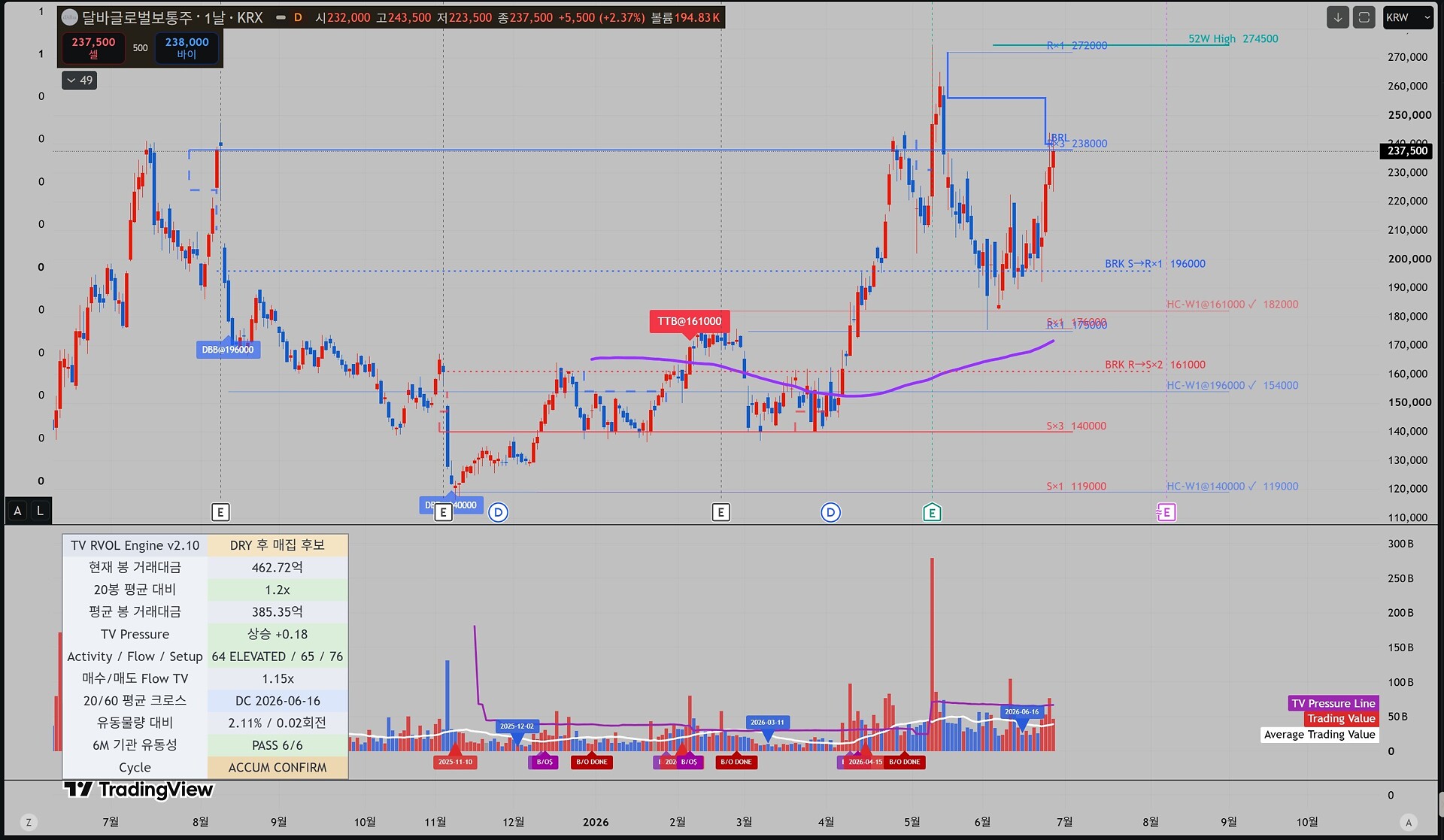Click the 64 ELEVATED / 65 / 76 cell
This screenshot has height=840, width=1444.
pos(278,657)
